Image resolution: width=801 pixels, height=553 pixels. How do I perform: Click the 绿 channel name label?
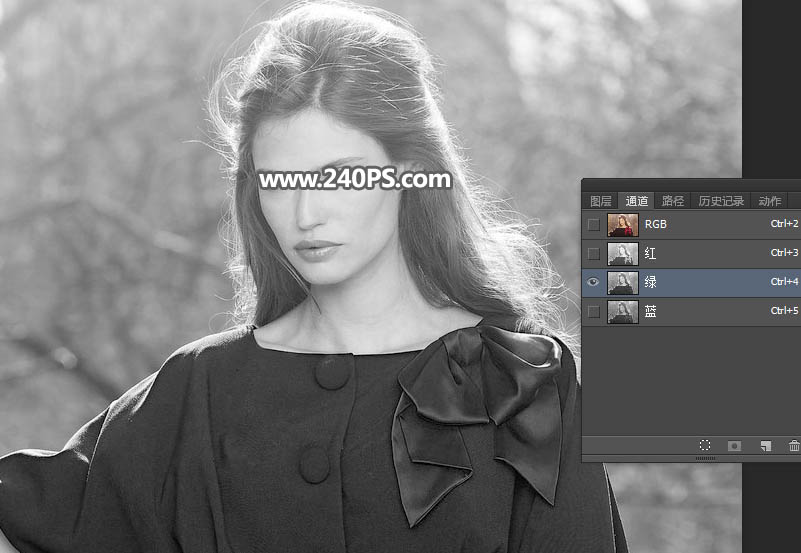[651, 283]
